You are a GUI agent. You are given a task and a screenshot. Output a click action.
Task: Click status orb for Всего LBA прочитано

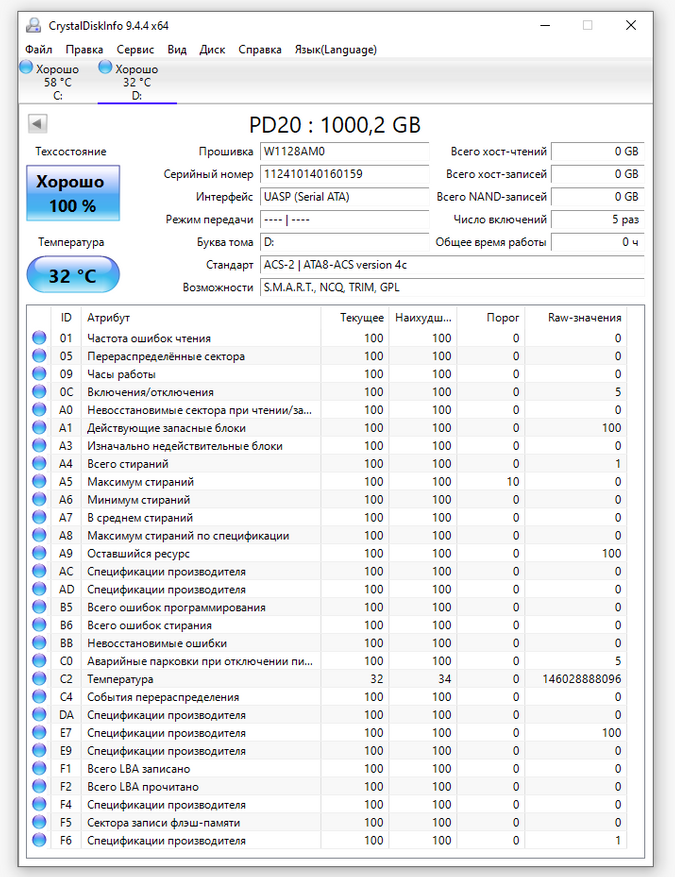point(39,786)
